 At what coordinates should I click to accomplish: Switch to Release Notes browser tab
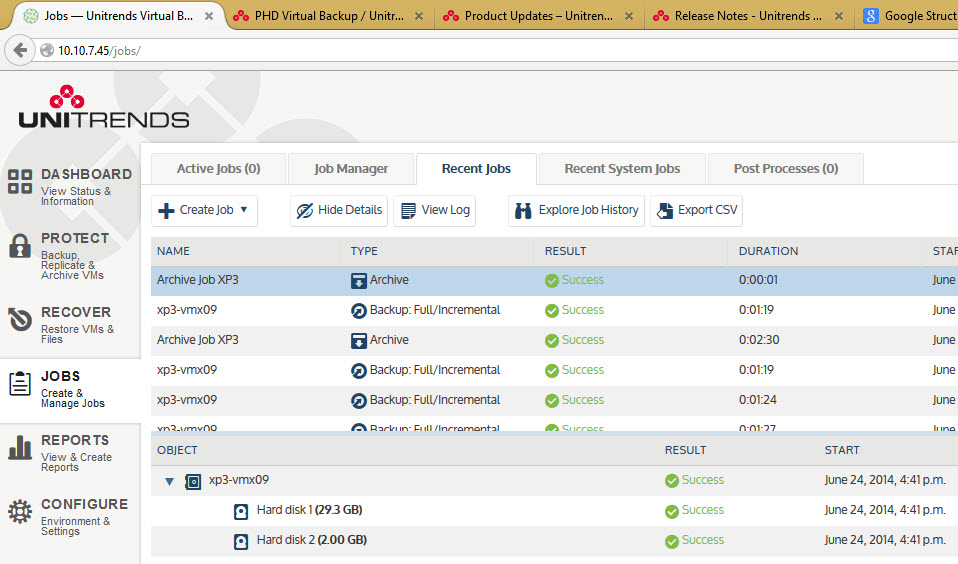[748, 16]
